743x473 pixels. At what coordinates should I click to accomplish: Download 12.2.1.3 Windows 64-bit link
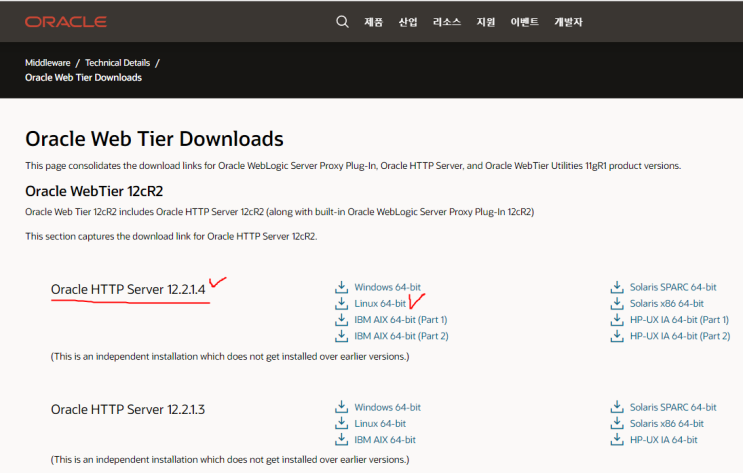(x=388, y=407)
